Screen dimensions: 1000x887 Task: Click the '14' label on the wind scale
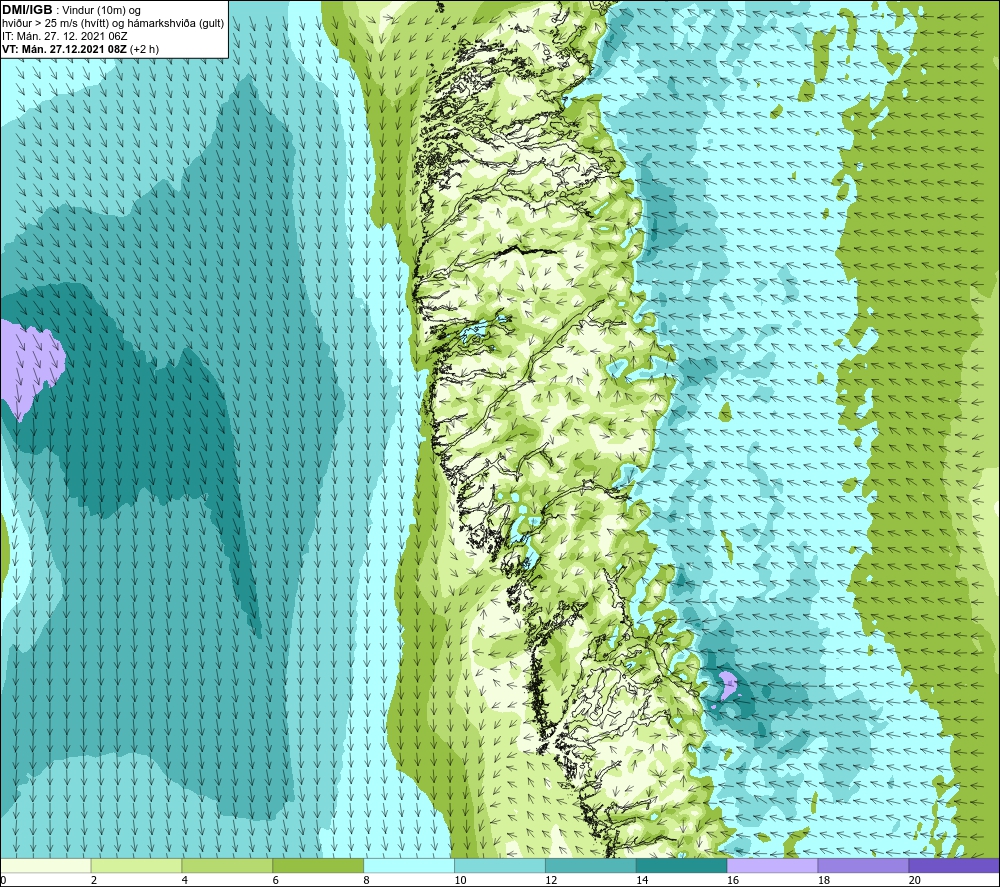coord(642,880)
